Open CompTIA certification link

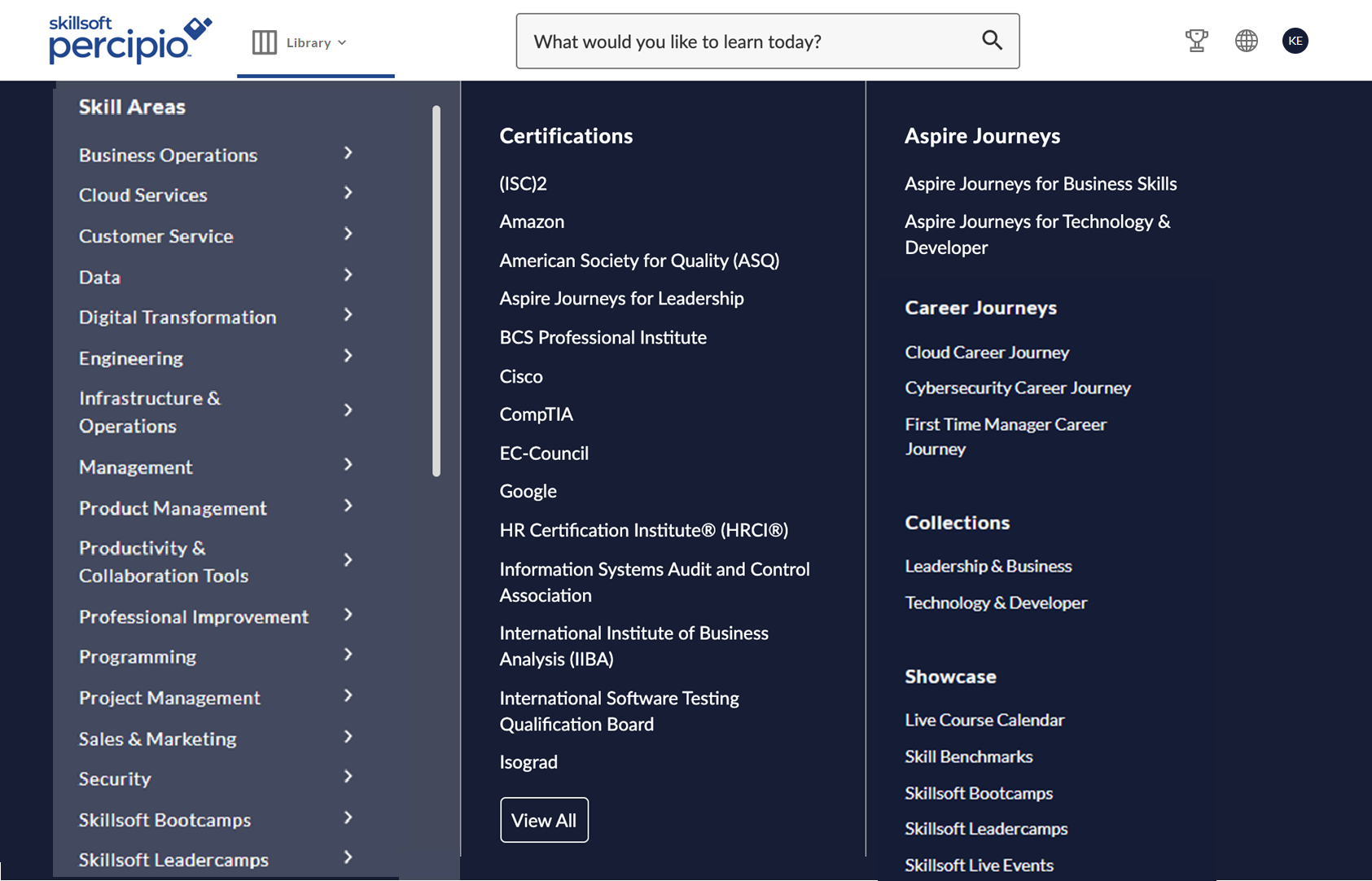[x=537, y=414]
